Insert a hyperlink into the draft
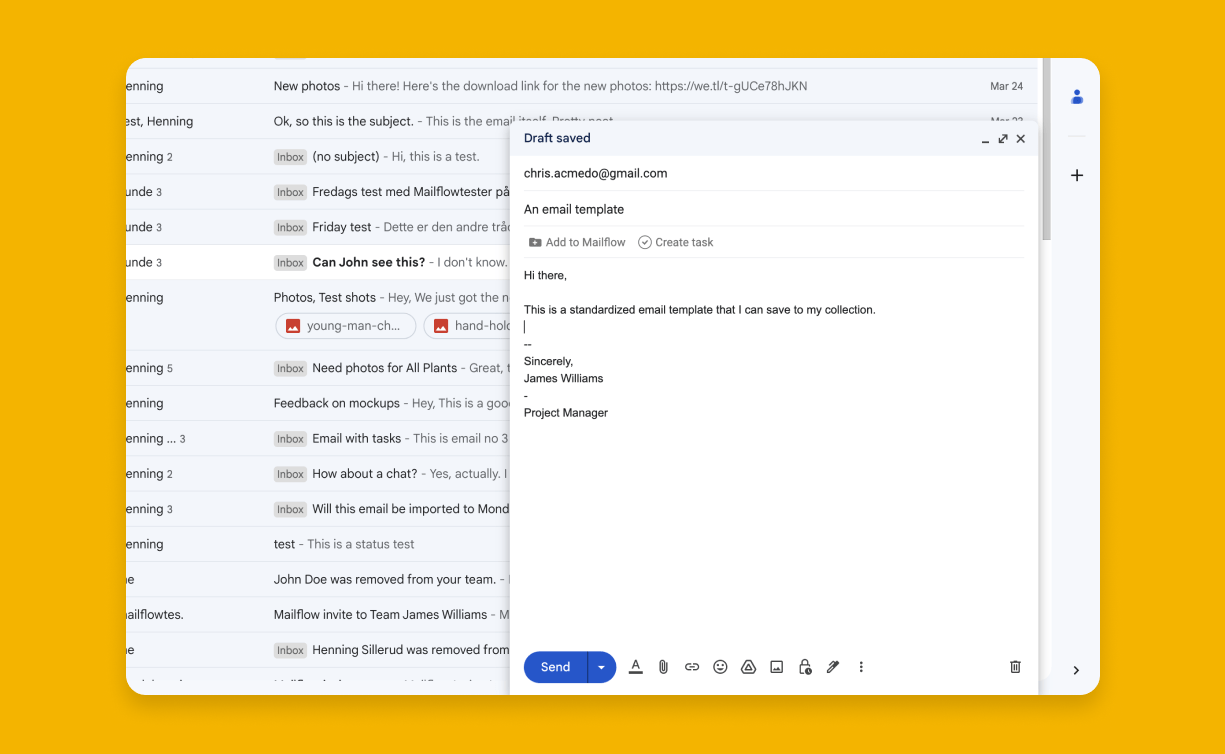1225x754 pixels. click(691, 666)
